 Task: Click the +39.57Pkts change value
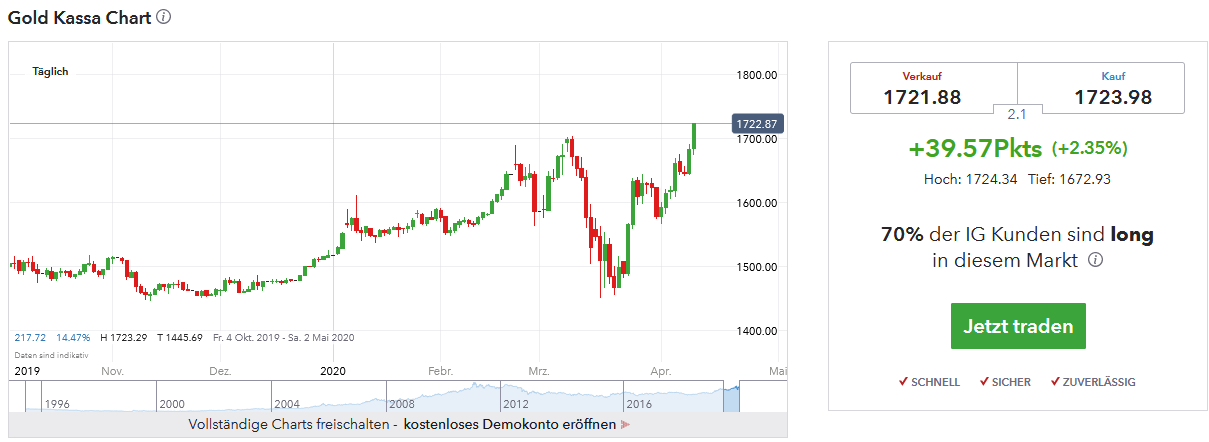point(975,149)
